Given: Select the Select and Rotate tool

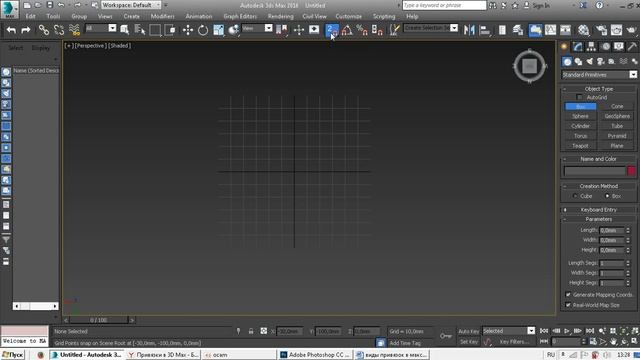Looking at the screenshot, I should point(203,30).
